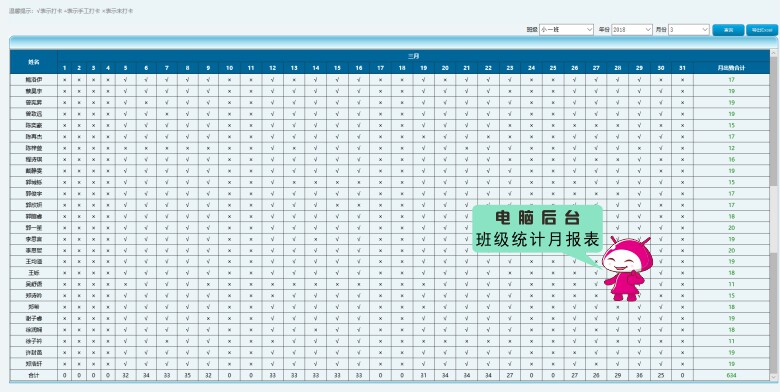Click the export Excel button
This screenshot has height=392, width=780.
pos(762,30)
